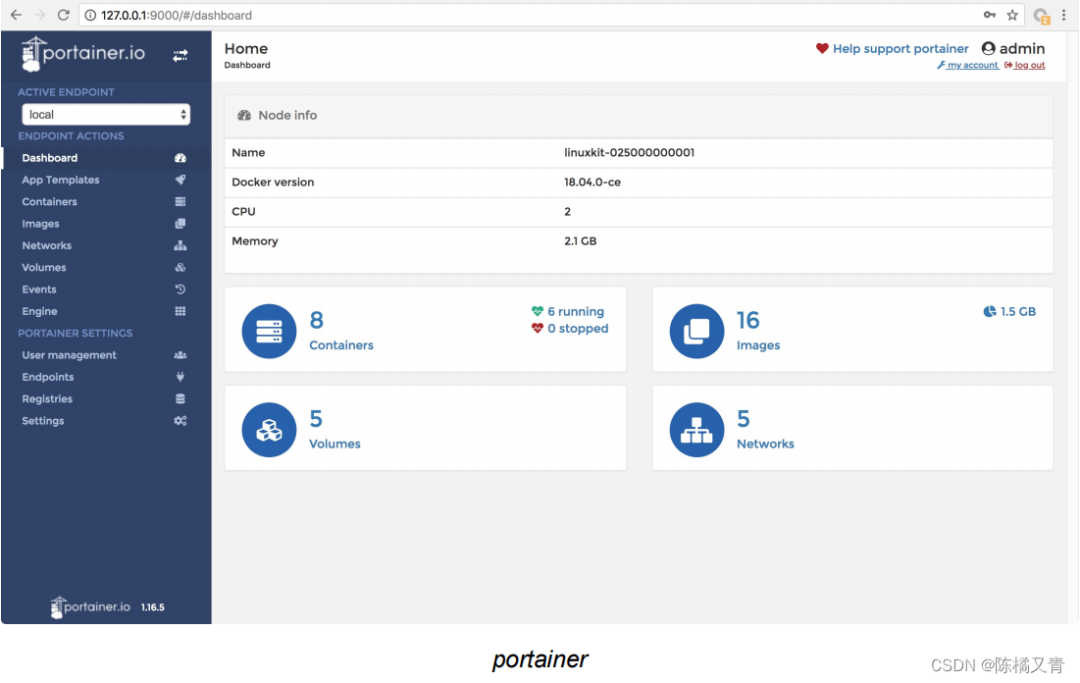
Task: Click the browser extension icon with badge
Action: pos(1041,16)
